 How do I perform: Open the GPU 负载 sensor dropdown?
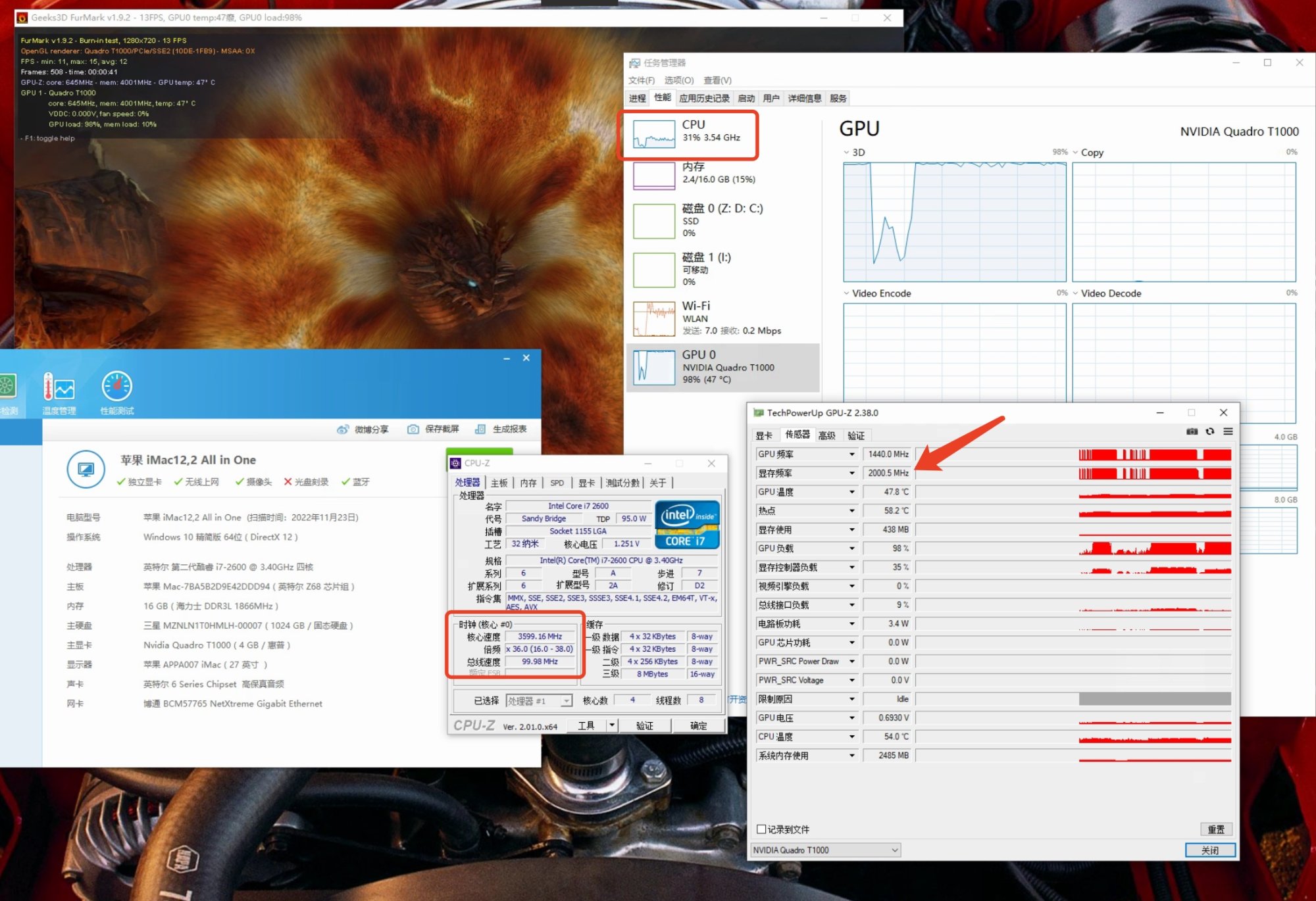coord(851,548)
